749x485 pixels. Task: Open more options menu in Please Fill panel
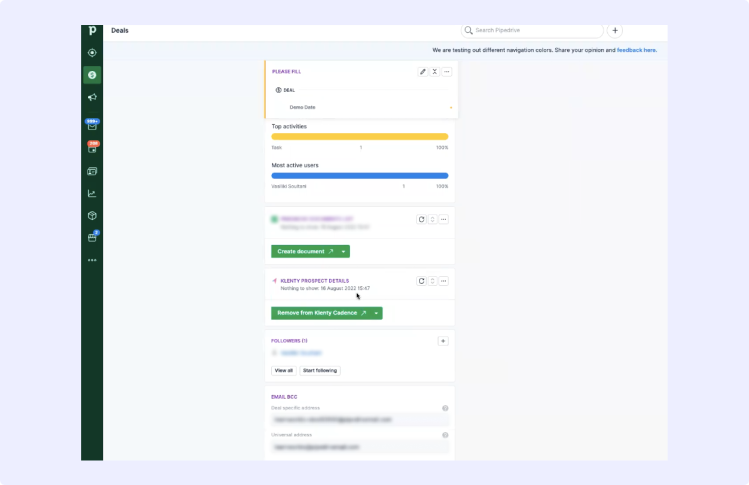(x=446, y=72)
